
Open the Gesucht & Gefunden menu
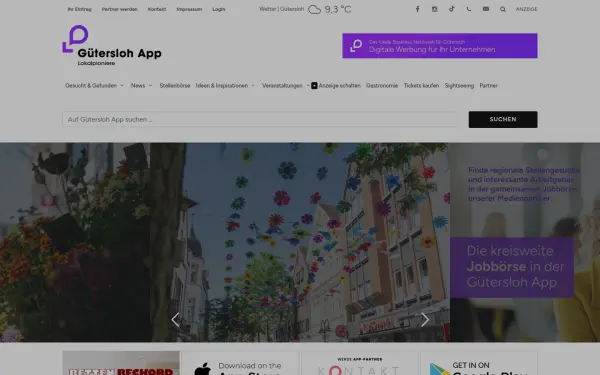pyautogui.click(x=91, y=85)
